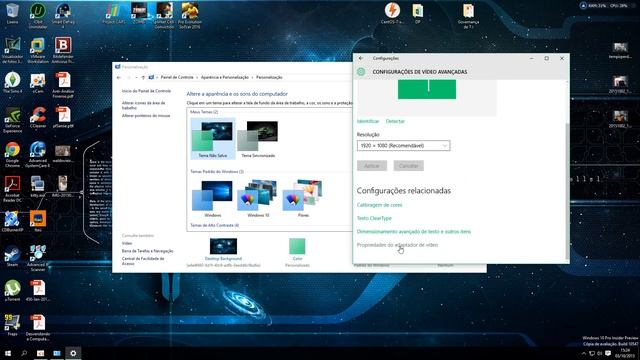Click the Back arrow in Personalização window
The width and height of the screenshot is (640, 360).
[119, 77]
